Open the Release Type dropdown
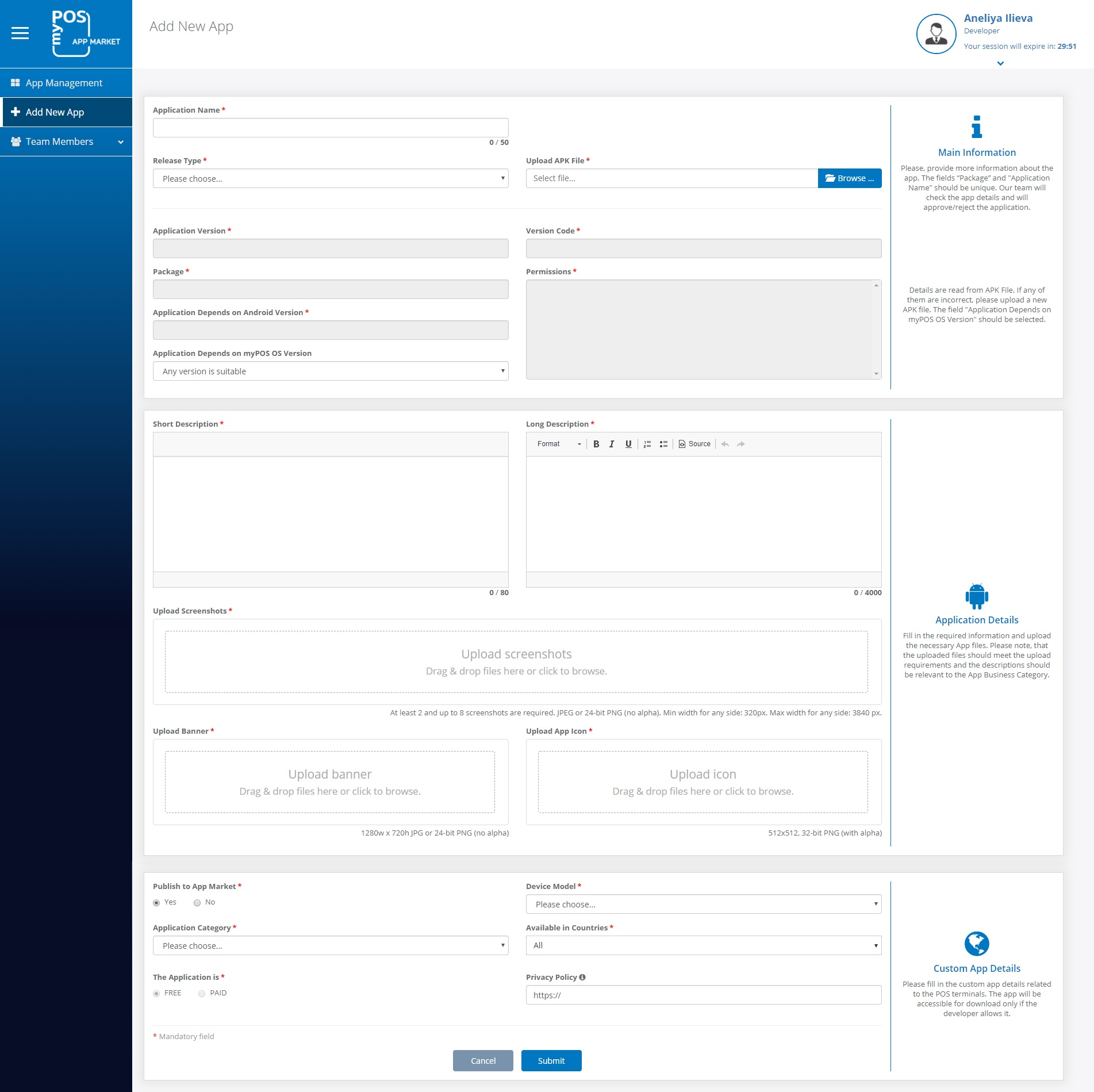Image resolution: width=1094 pixels, height=1092 pixels. (330, 178)
